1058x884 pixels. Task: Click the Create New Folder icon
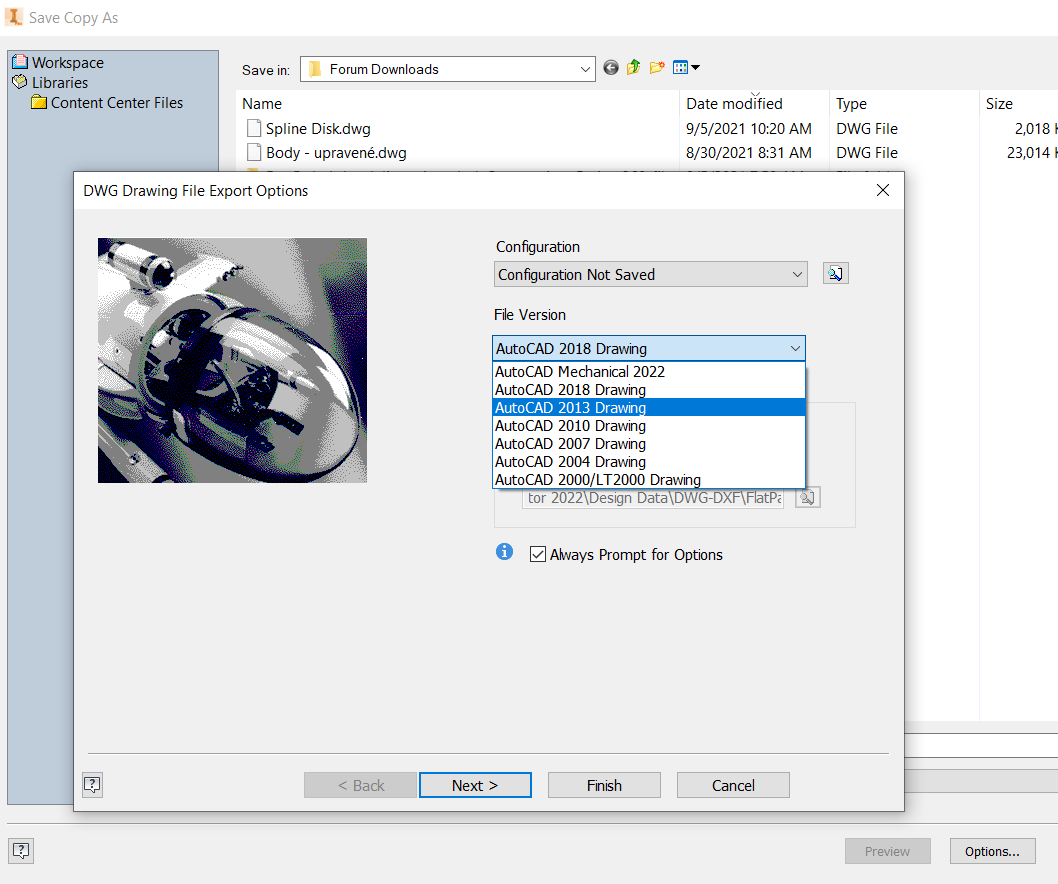(658, 68)
